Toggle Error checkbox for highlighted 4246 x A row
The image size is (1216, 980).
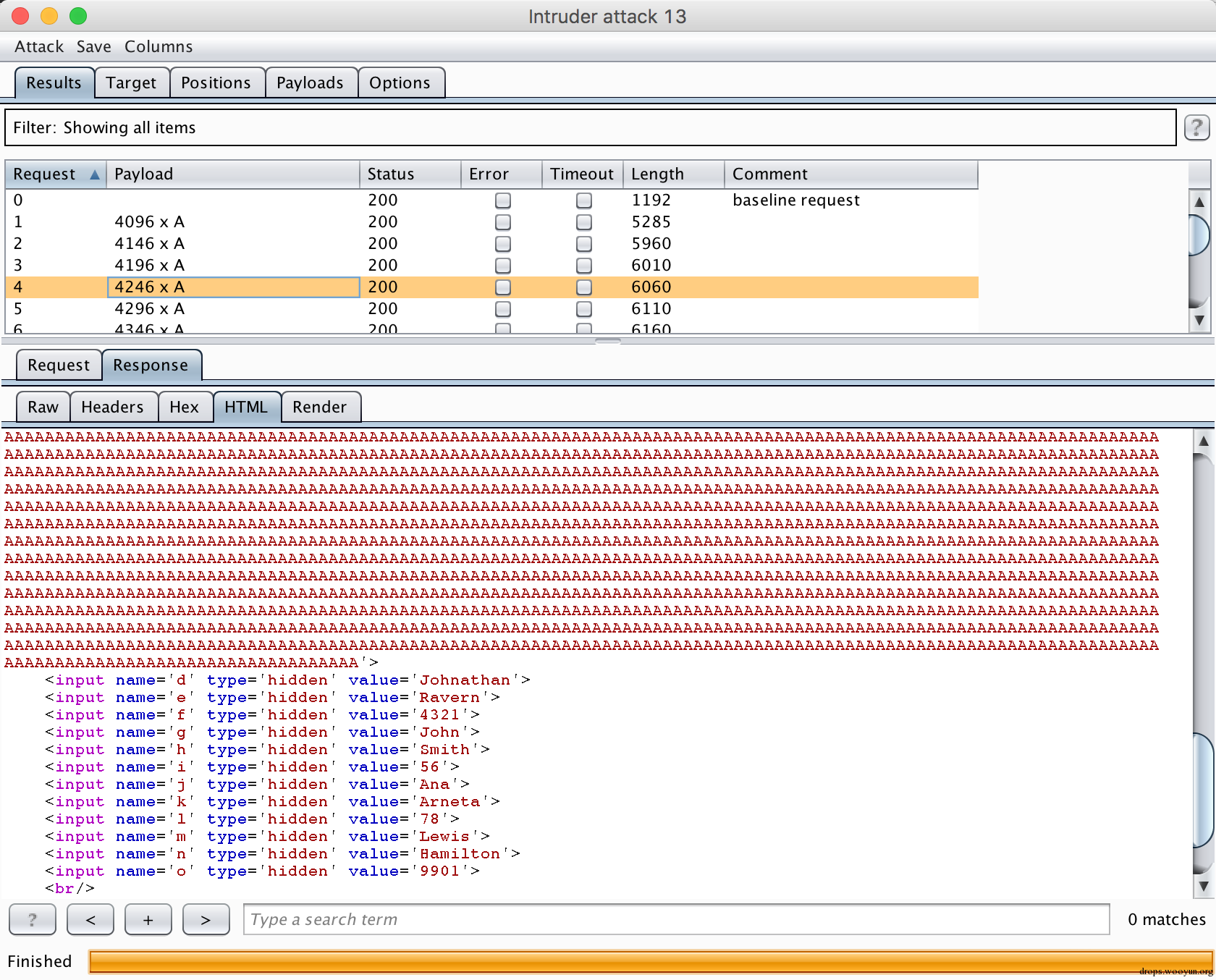coord(503,287)
